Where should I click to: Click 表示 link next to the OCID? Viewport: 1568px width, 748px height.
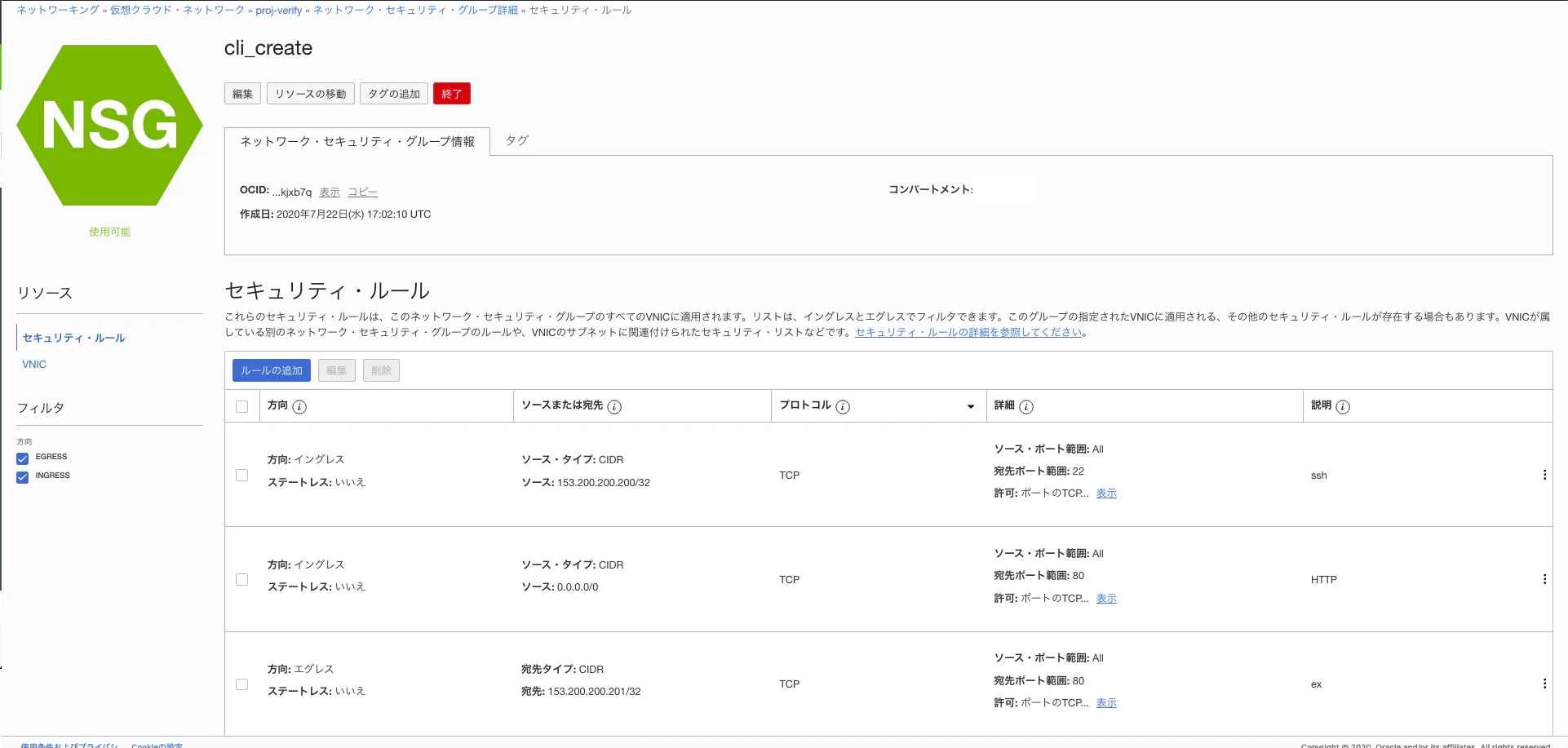tap(330, 193)
